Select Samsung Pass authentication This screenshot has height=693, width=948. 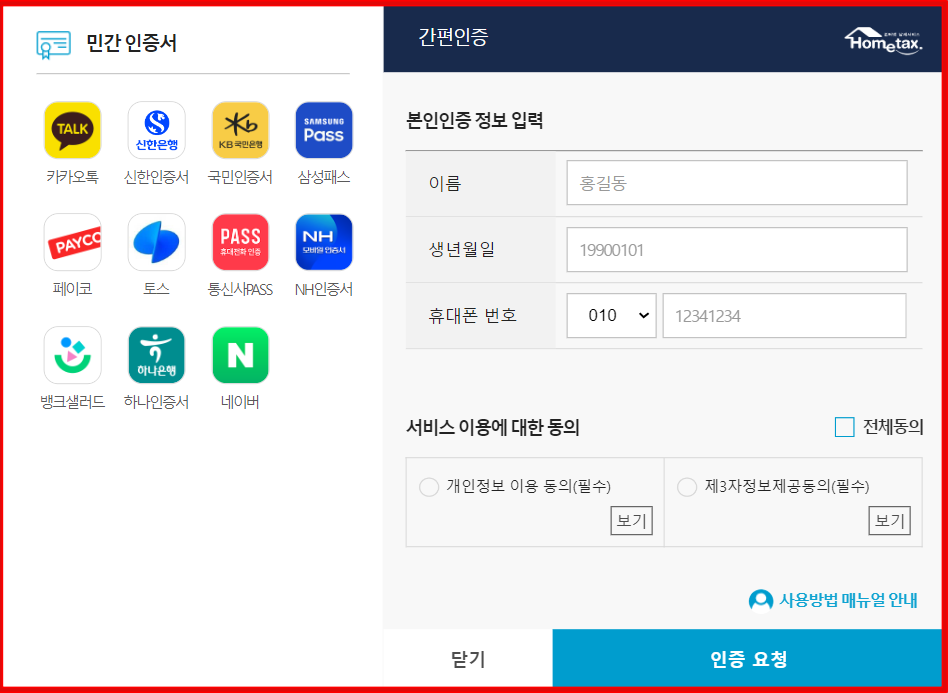(x=323, y=130)
